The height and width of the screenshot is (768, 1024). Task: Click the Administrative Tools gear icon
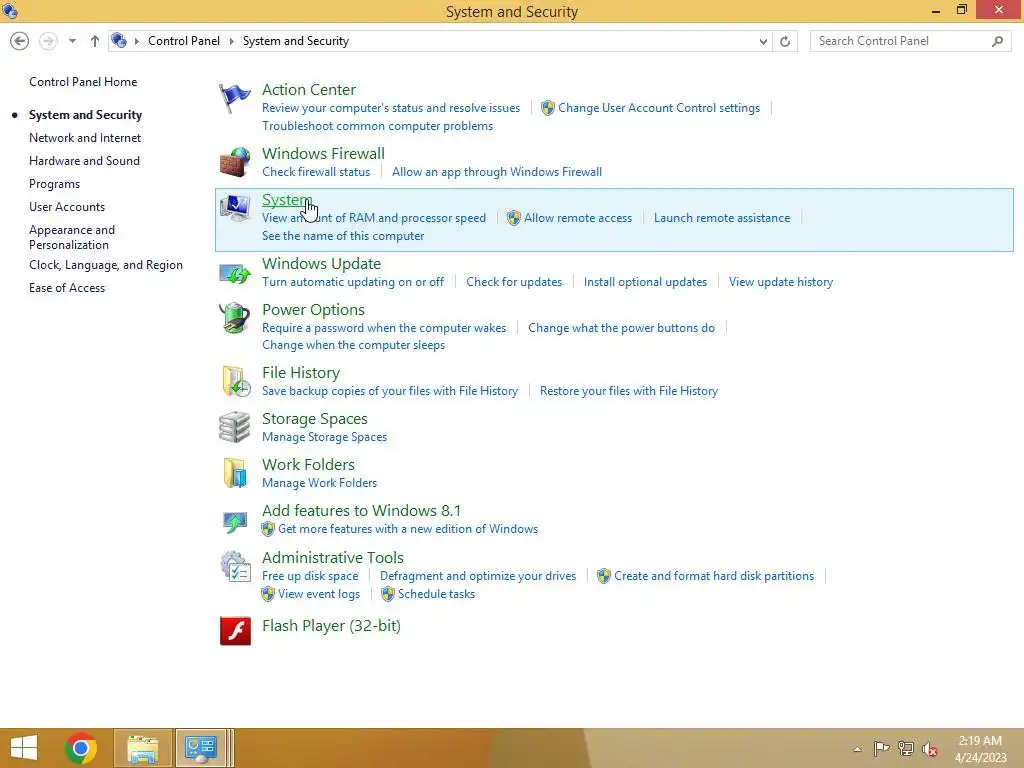point(235,567)
